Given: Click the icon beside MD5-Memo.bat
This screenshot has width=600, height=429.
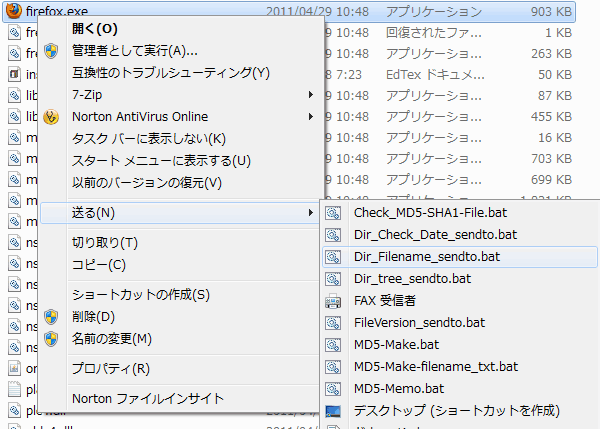Looking at the screenshot, I should pos(333,389).
